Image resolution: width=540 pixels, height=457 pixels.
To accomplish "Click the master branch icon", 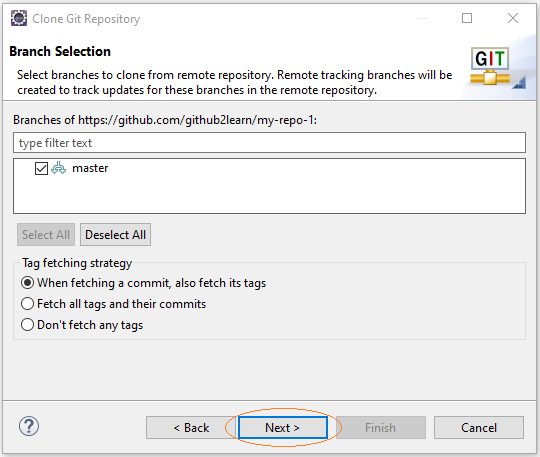I will (x=58, y=168).
